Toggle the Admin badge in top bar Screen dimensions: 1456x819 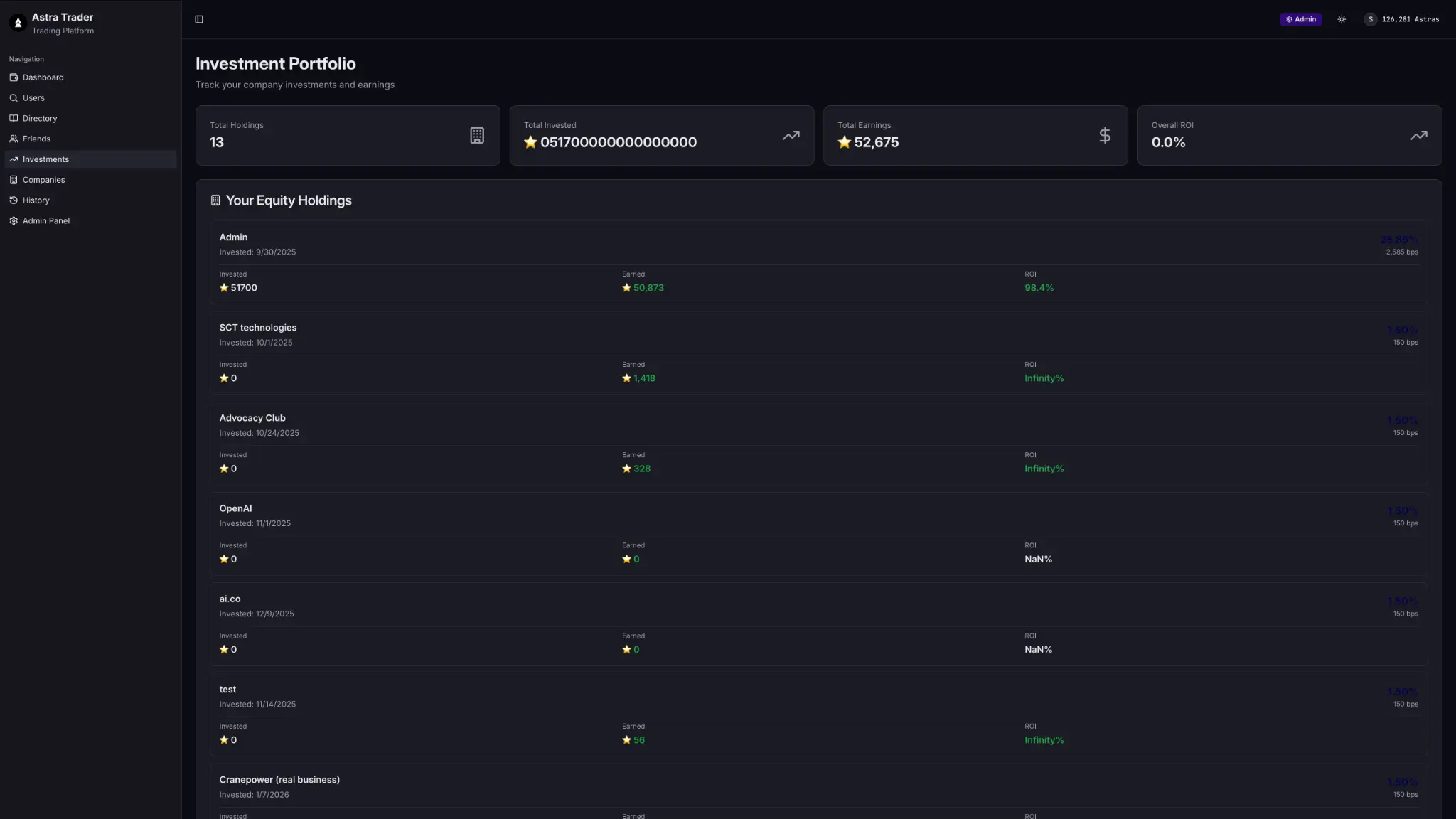pyautogui.click(x=1300, y=19)
